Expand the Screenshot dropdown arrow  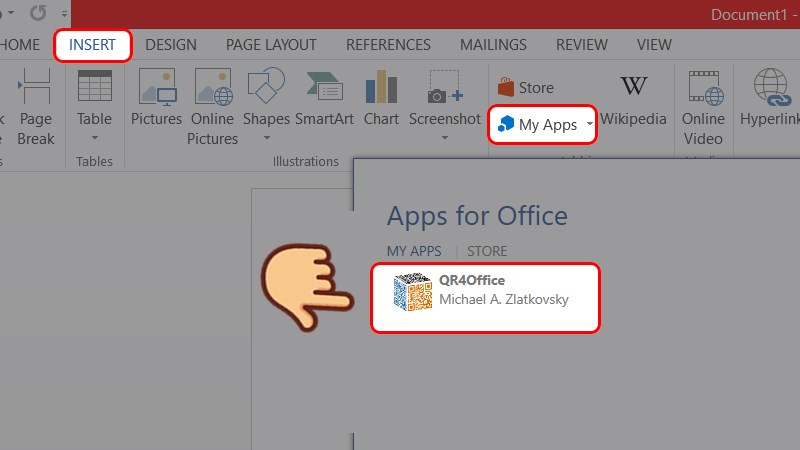tap(445, 138)
